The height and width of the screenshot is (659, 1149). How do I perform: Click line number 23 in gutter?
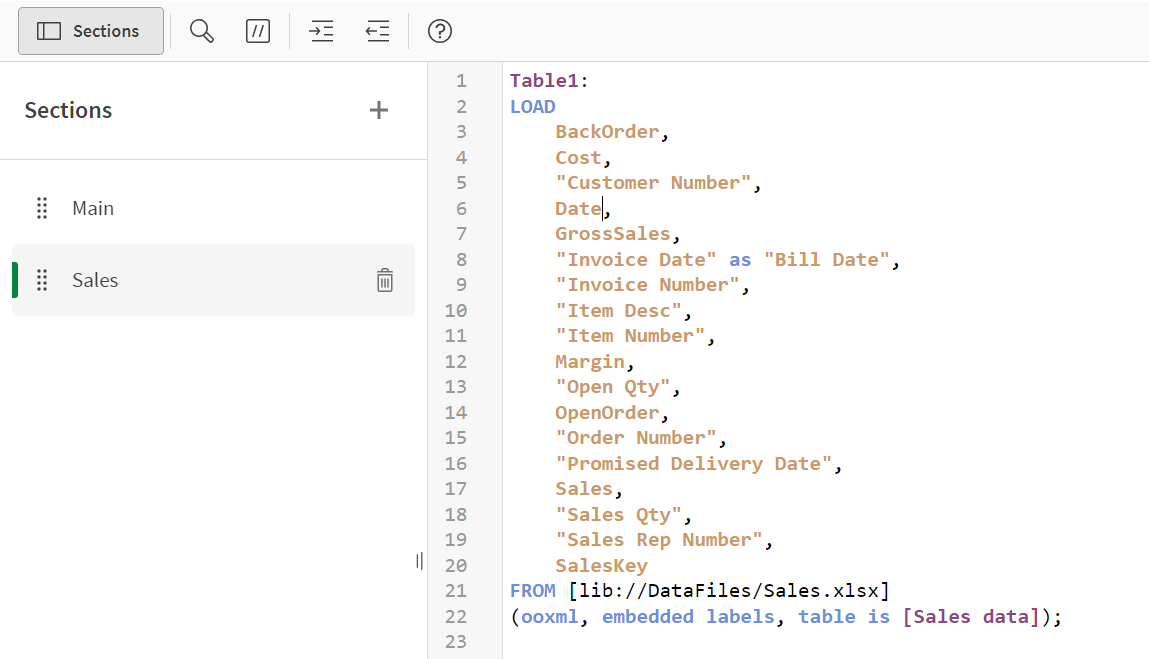[456, 641]
